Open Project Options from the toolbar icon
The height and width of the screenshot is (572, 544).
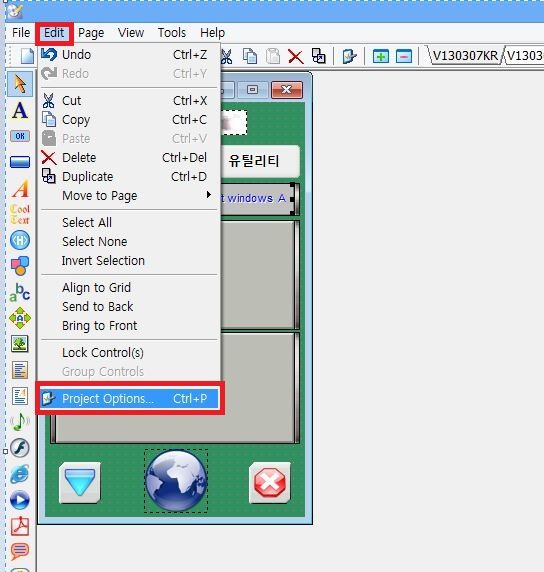click(349, 57)
